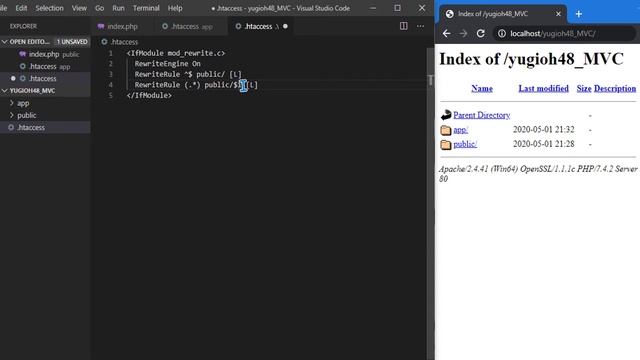This screenshot has width=640, height=360.
Task: Click the site information icon in address bar
Action: tap(502, 33)
